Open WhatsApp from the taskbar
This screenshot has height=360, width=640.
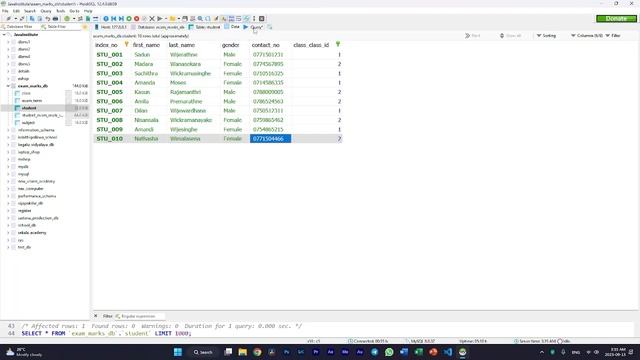tap(389, 352)
